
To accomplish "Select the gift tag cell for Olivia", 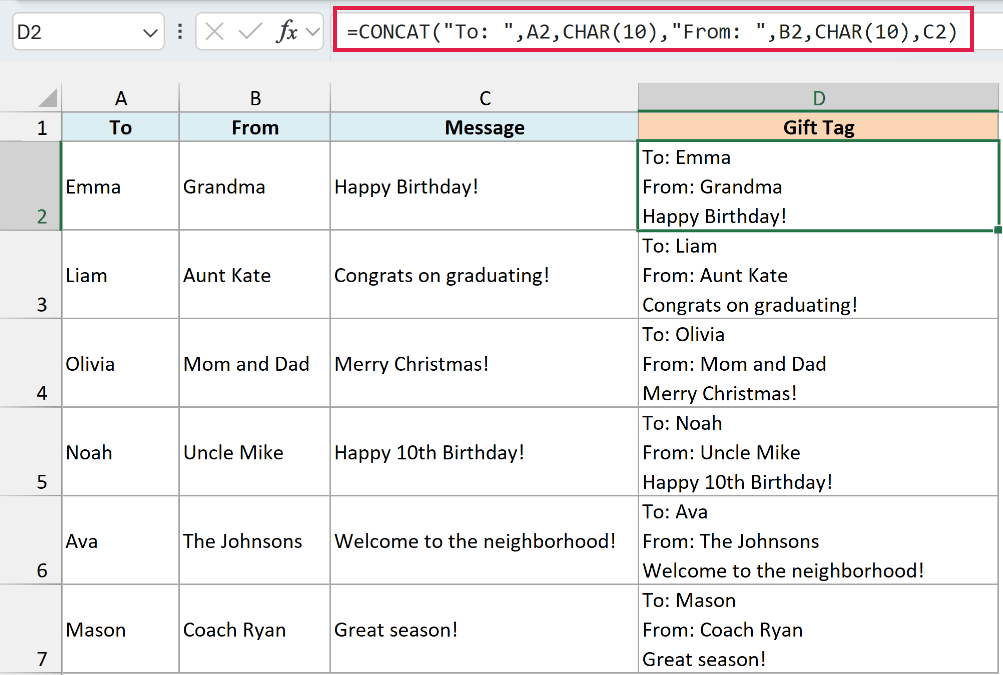I will pos(818,363).
